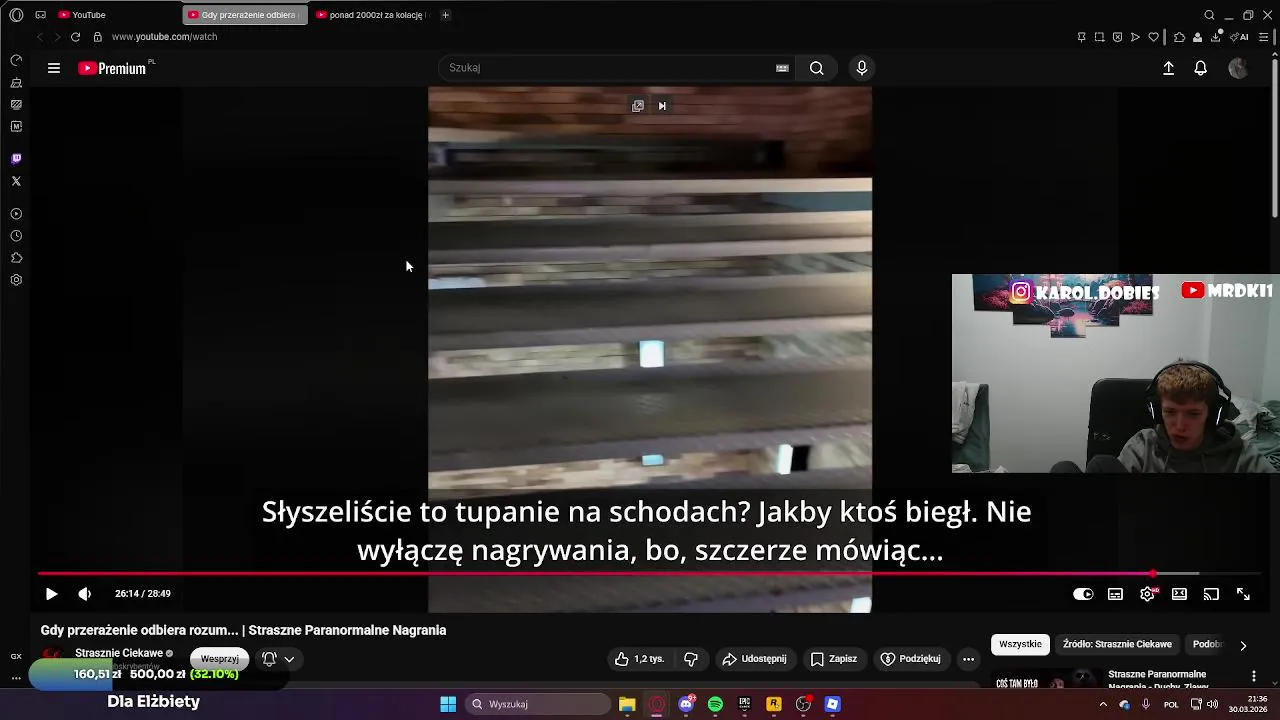The width and height of the screenshot is (1280, 720).
Task: Open YouTube account avatar menu
Action: pyautogui.click(x=1238, y=68)
